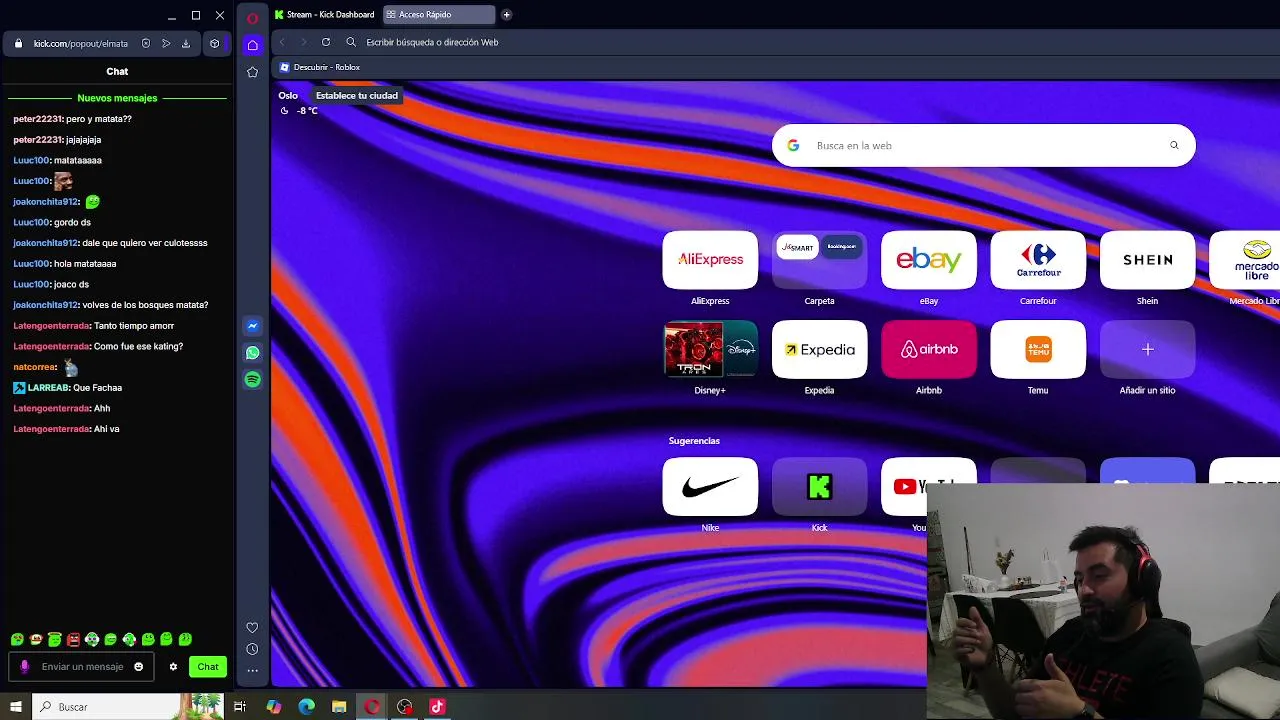
Task: Open Nike suggestion tile
Action: click(x=710, y=487)
